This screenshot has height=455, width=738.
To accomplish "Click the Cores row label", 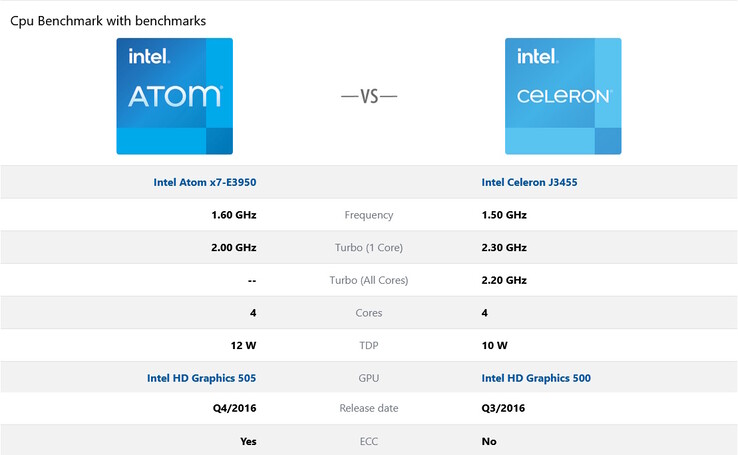I will point(369,312).
